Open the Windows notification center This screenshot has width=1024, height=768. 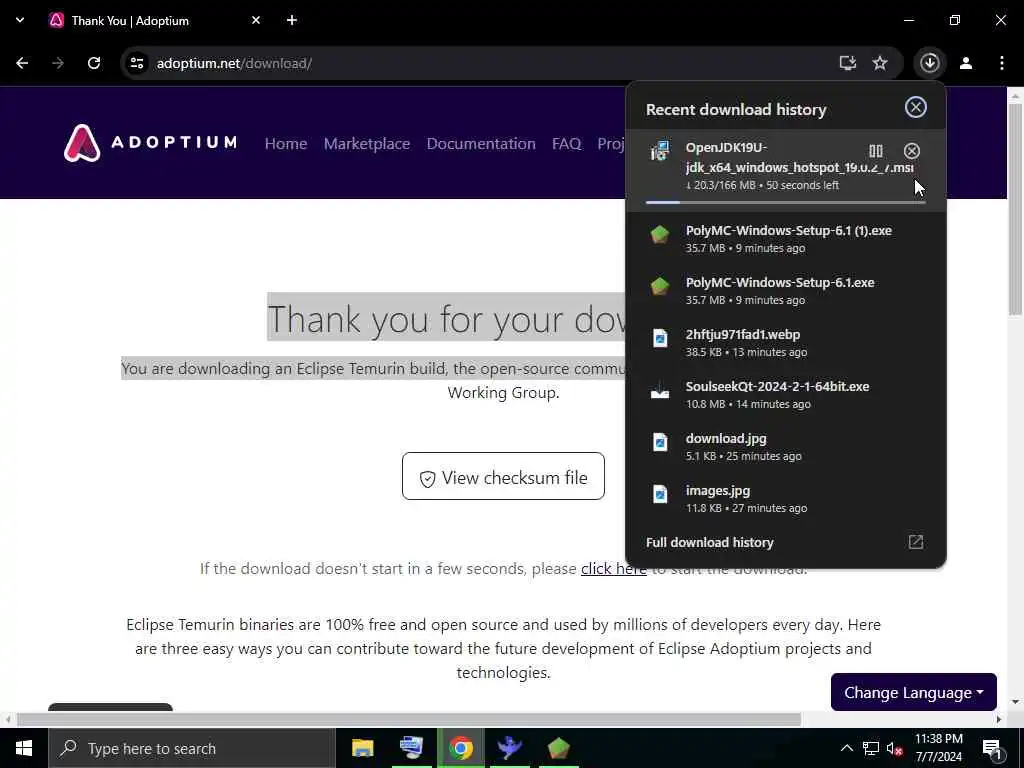[992, 748]
